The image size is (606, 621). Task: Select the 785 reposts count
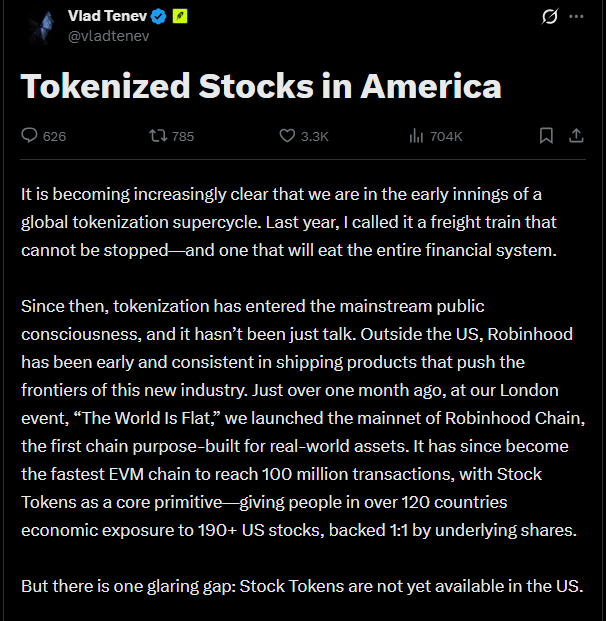coord(183,137)
